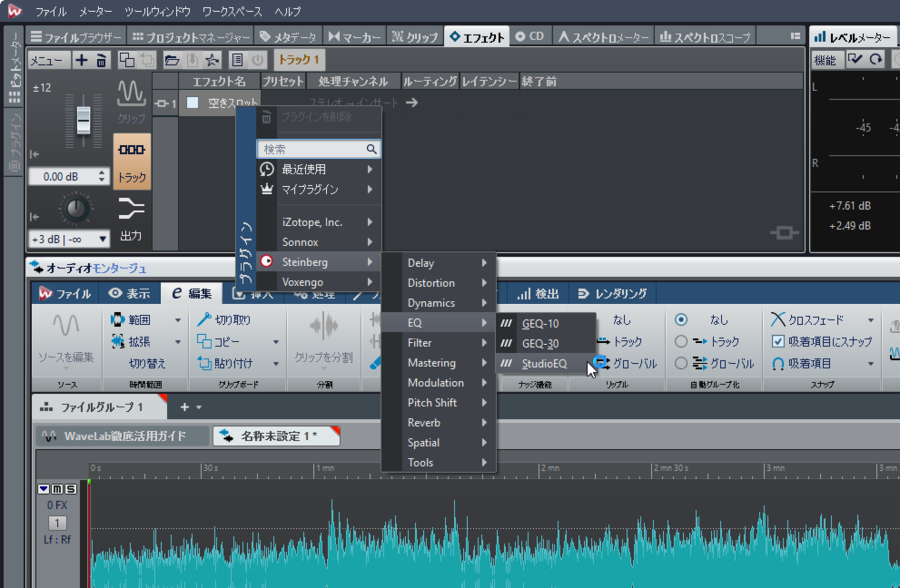This screenshot has height=588, width=900.
Task: Expand the Voxengo plugin submenu
Action: click(319, 282)
